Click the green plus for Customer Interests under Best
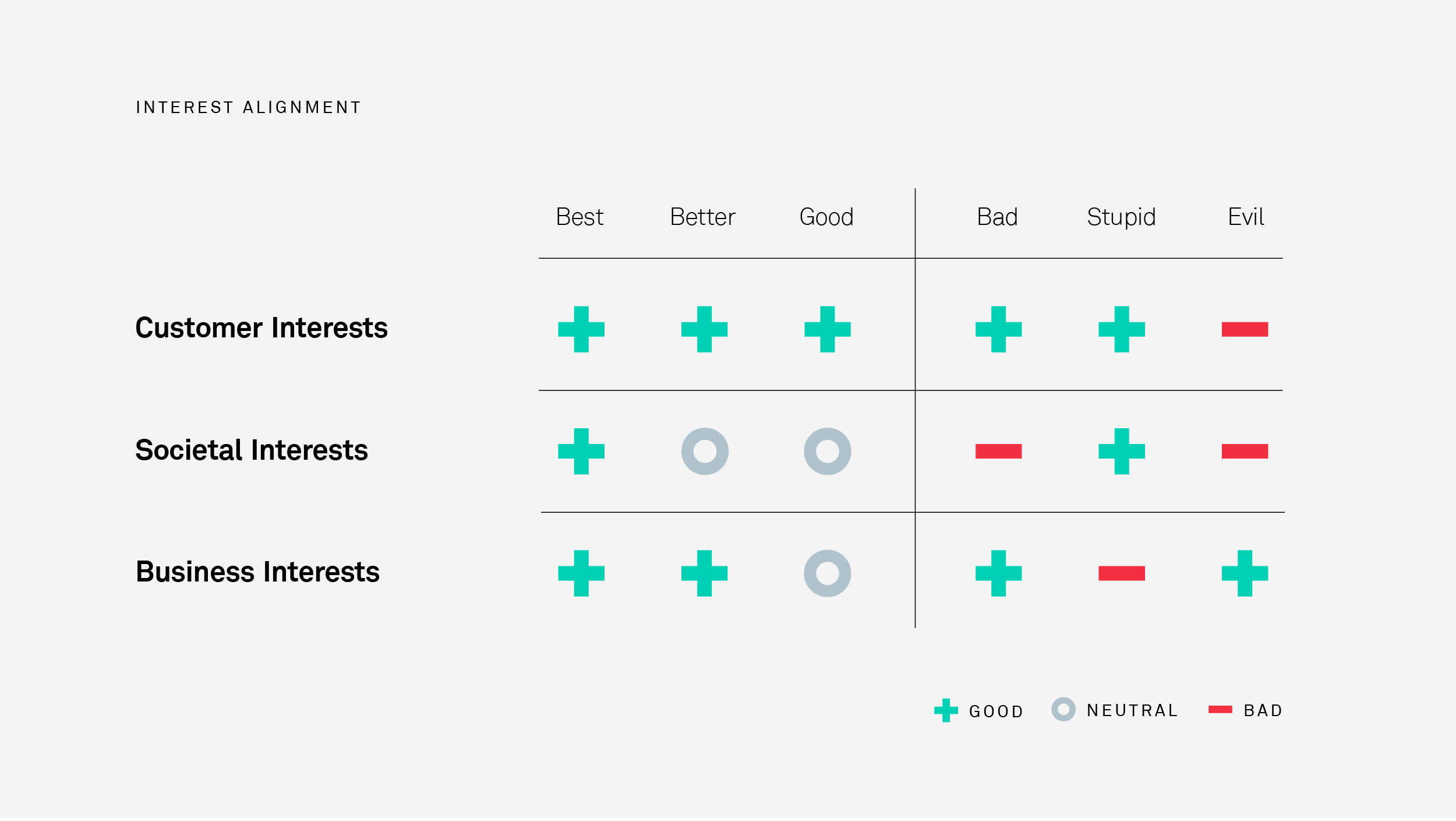 (581, 329)
